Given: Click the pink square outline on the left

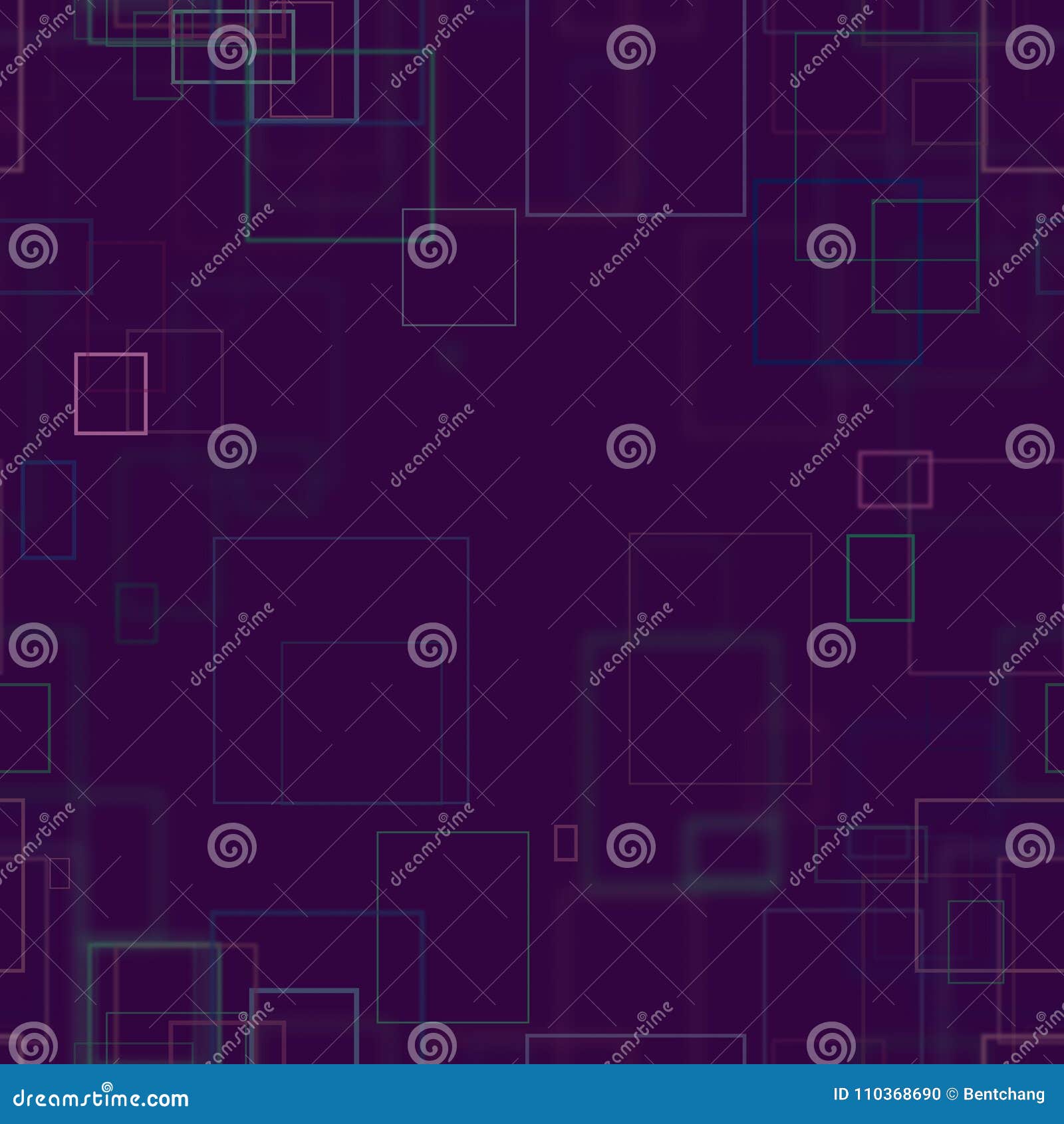Looking at the screenshot, I should [112, 395].
